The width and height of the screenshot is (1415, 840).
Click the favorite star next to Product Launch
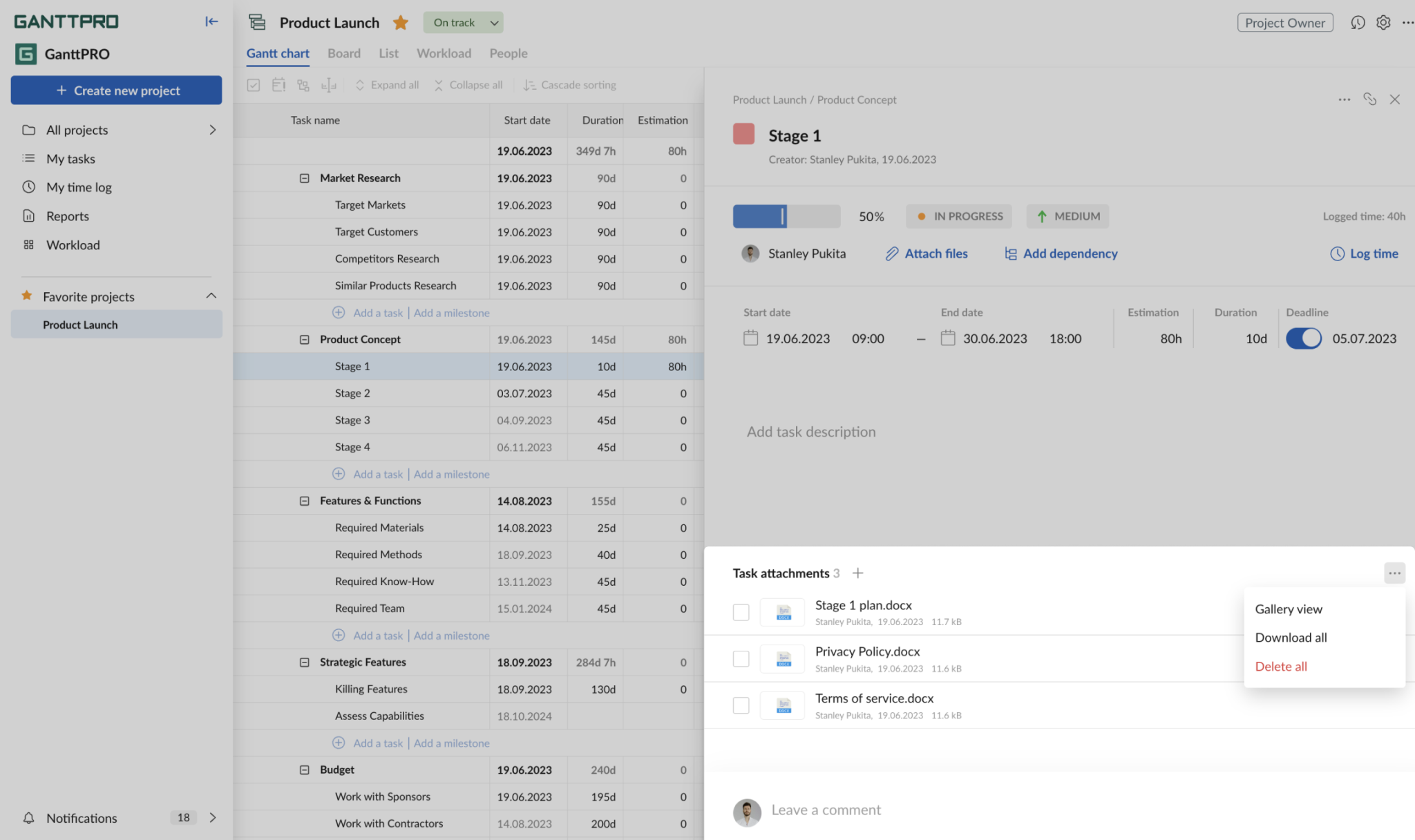[x=400, y=23]
